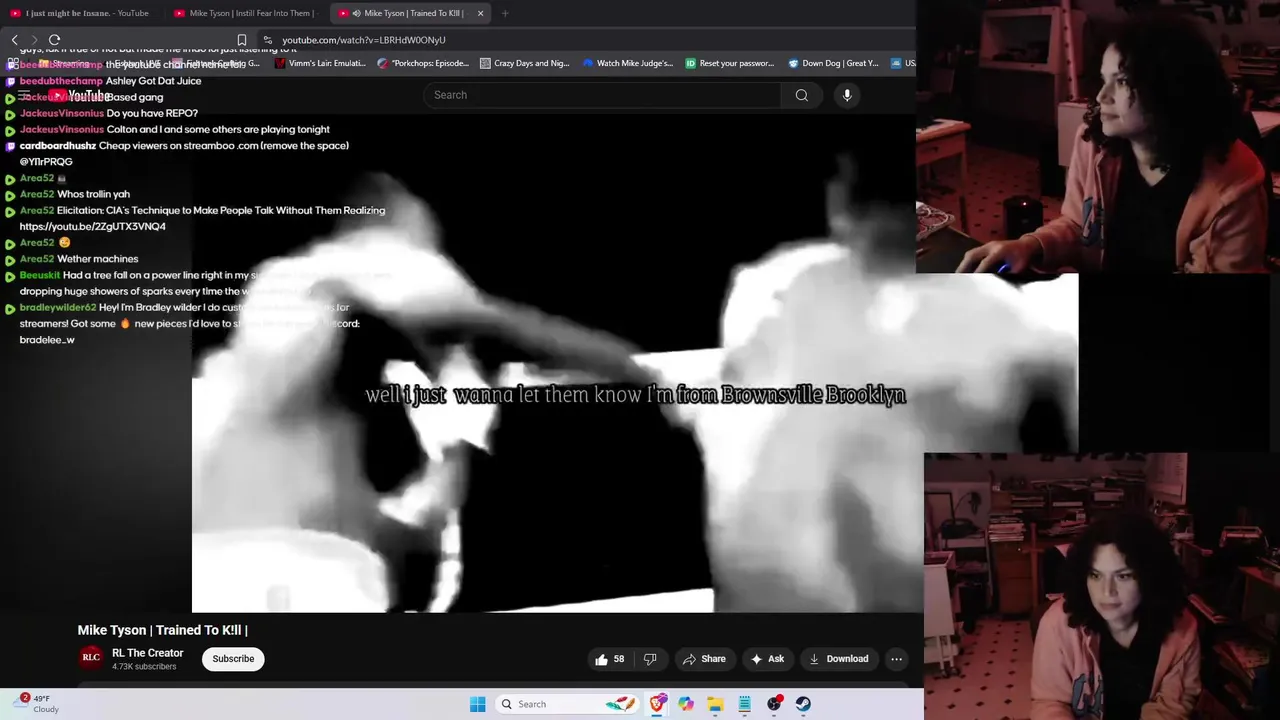
Task: Click the site settings icon before the URL
Action: pyautogui.click(x=267, y=40)
